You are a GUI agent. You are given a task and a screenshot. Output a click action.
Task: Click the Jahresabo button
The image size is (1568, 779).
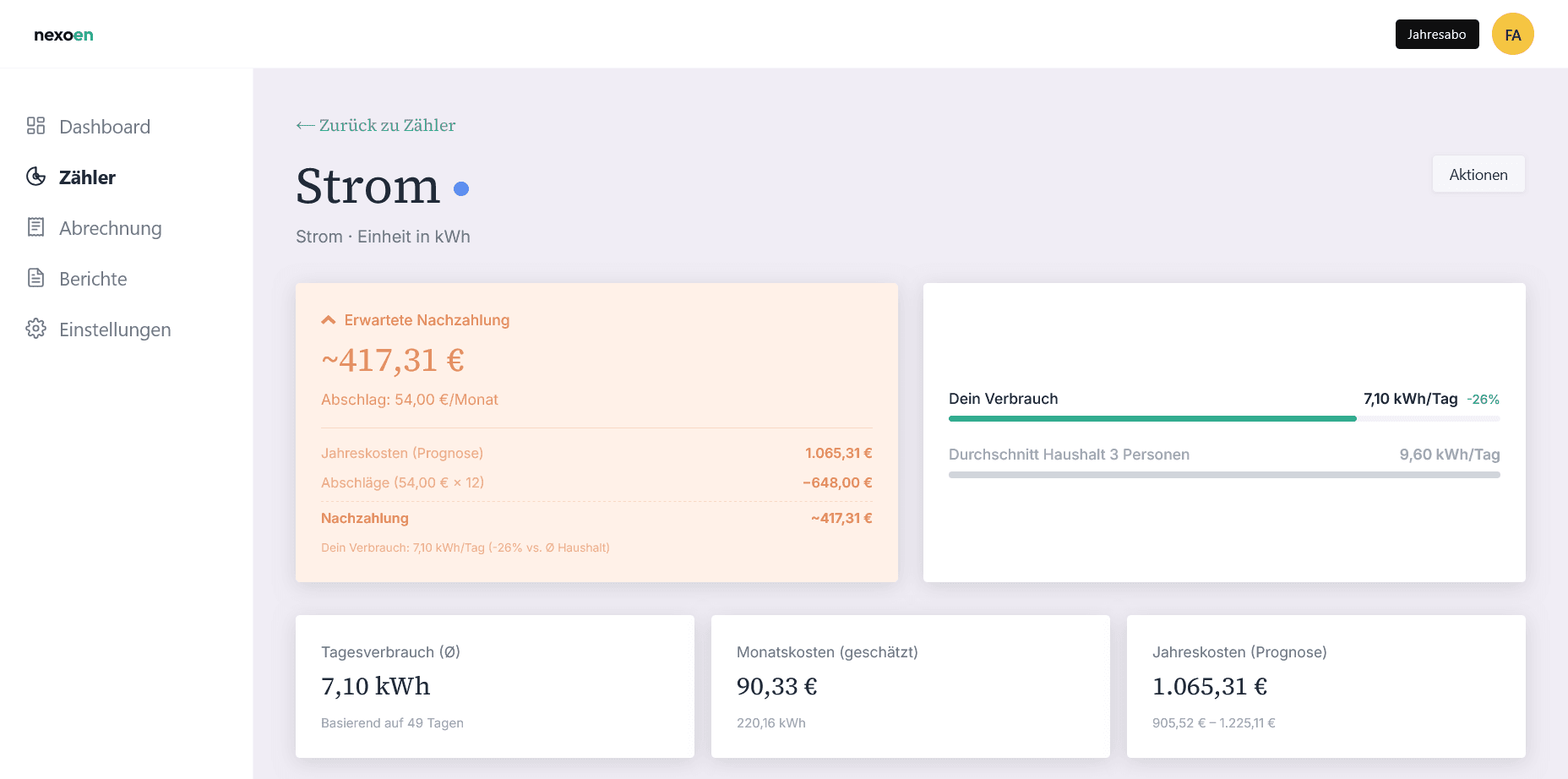[x=1437, y=34]
